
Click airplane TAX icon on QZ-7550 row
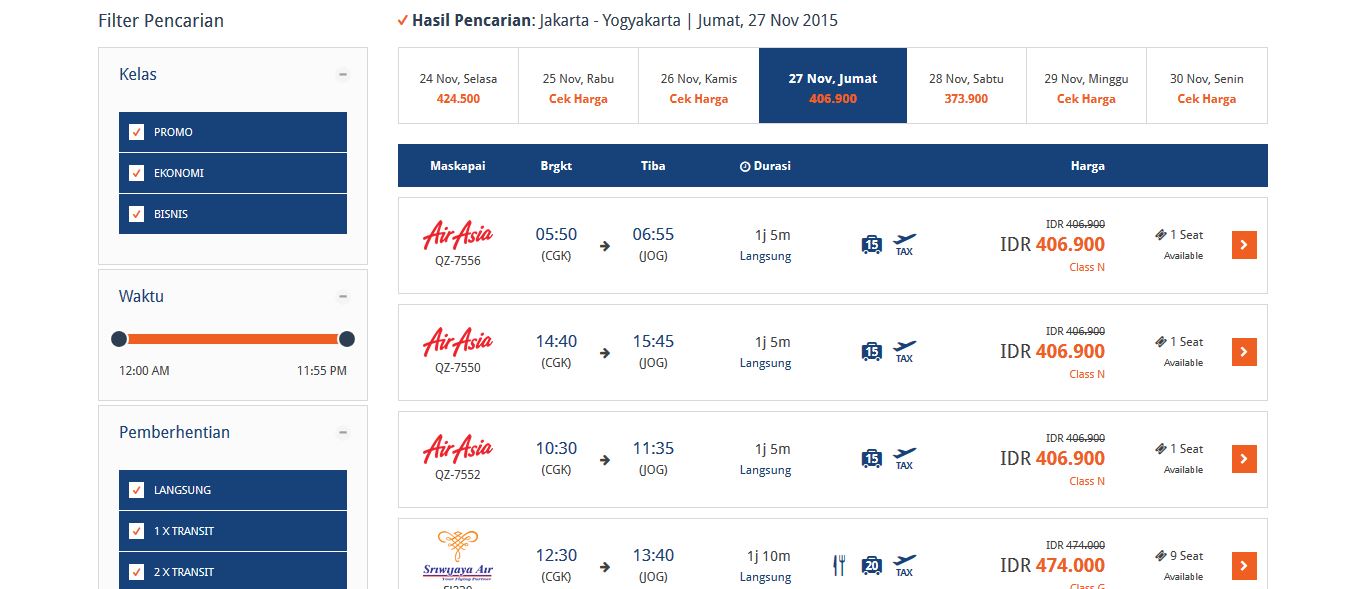pos(904,352)
